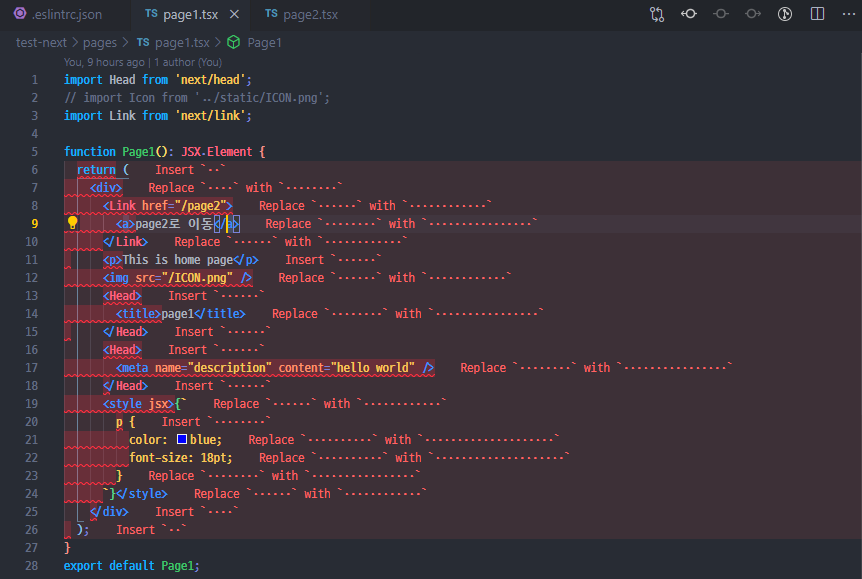Click page1.tsx in the breadcrumb

click(182, 42)
